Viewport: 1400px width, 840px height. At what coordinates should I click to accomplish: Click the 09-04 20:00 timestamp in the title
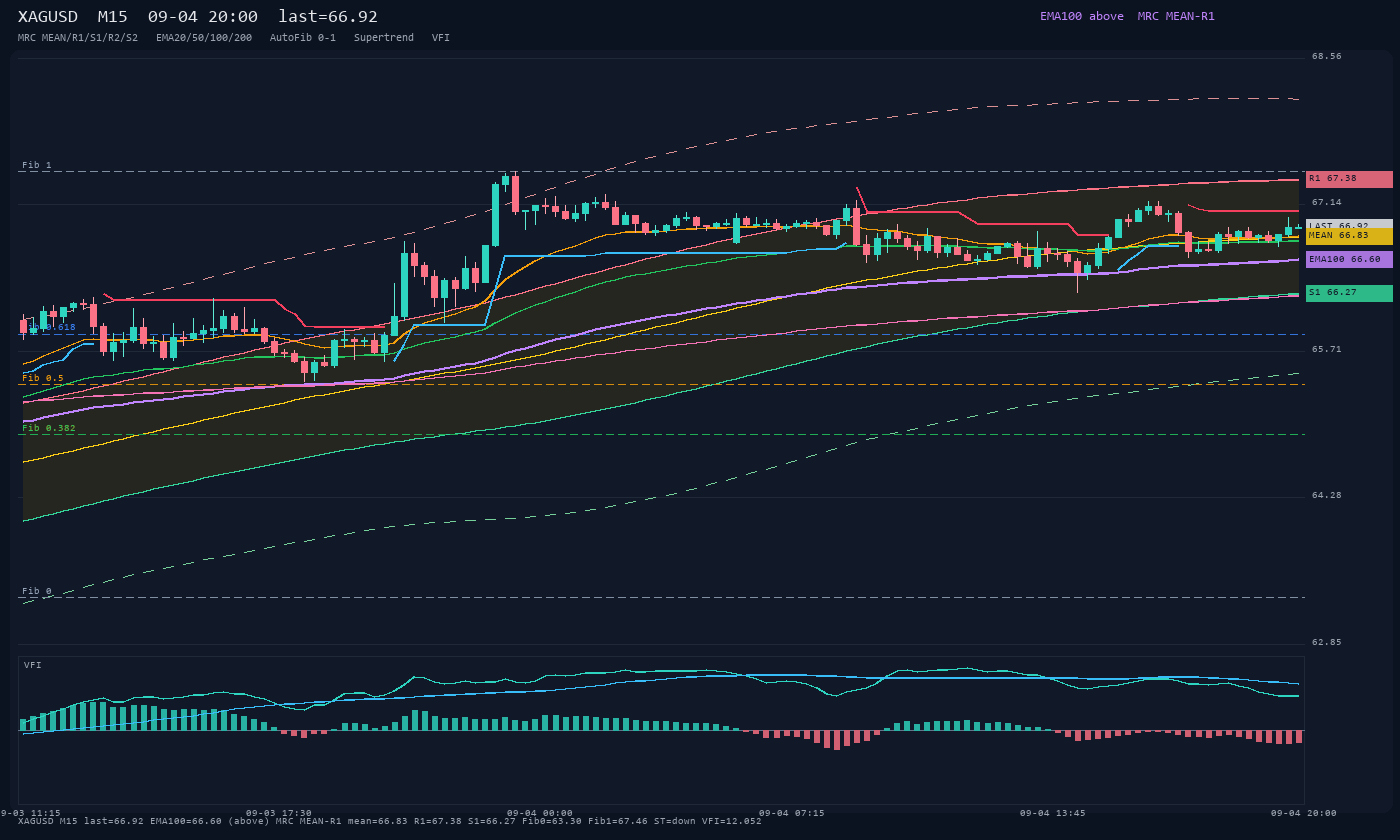pos(202,17)
